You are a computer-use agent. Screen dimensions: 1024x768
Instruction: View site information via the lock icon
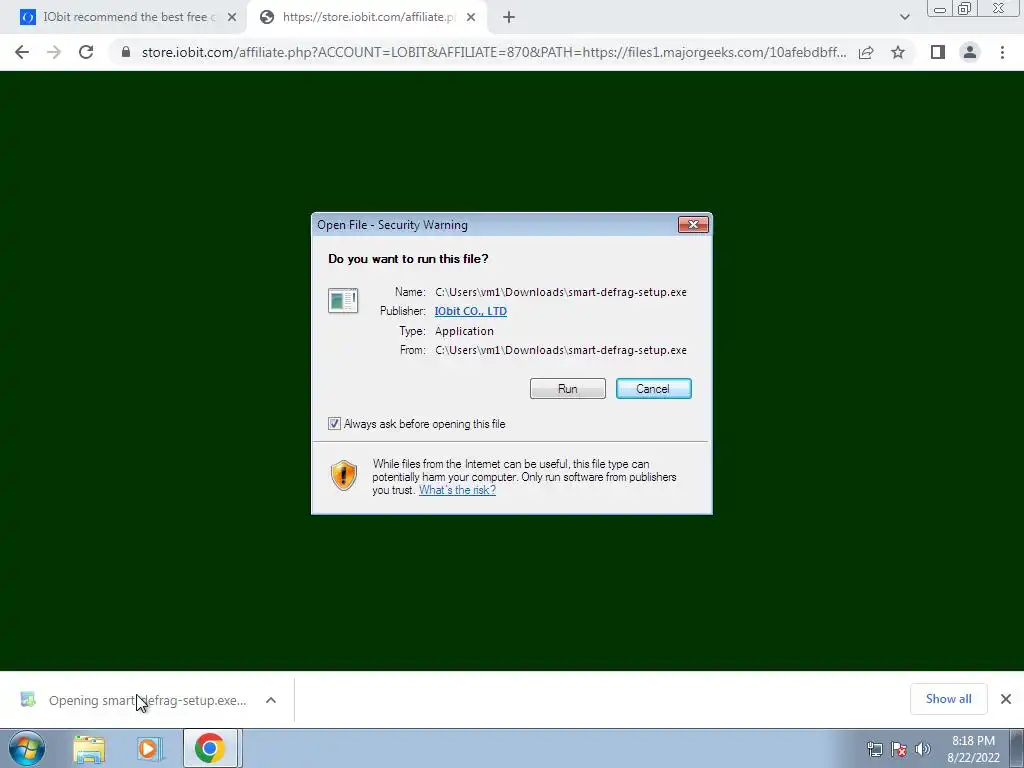(x=126, y=52)
